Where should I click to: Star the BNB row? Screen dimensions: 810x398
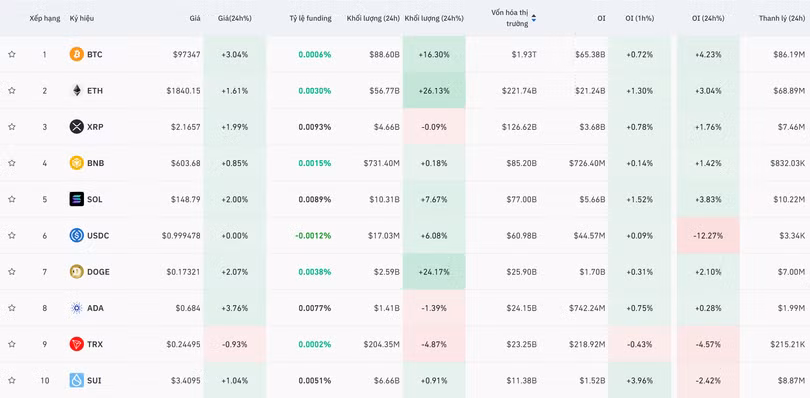12,163
